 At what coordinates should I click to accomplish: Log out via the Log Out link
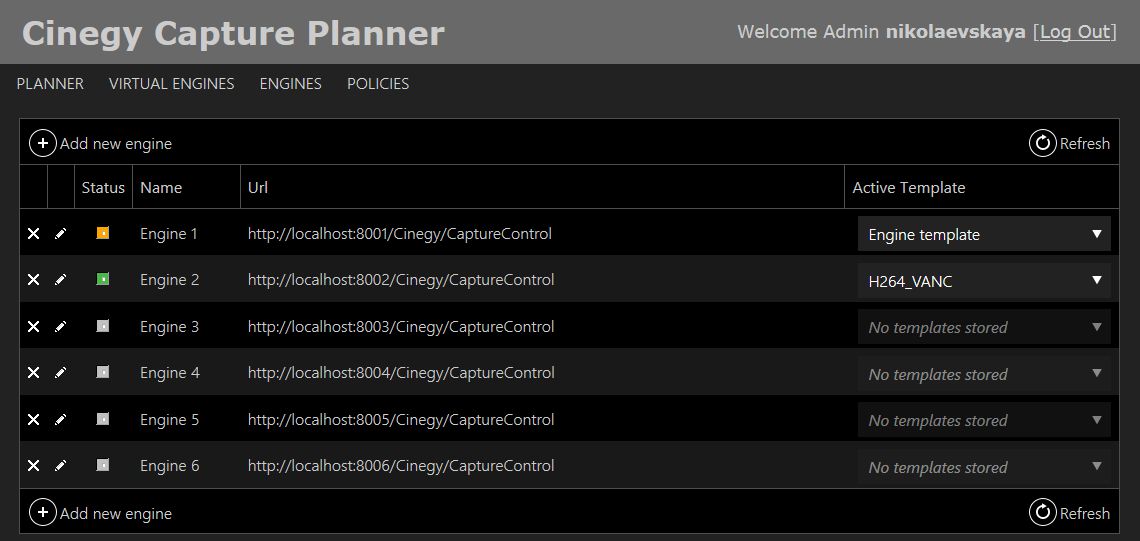1075,32
